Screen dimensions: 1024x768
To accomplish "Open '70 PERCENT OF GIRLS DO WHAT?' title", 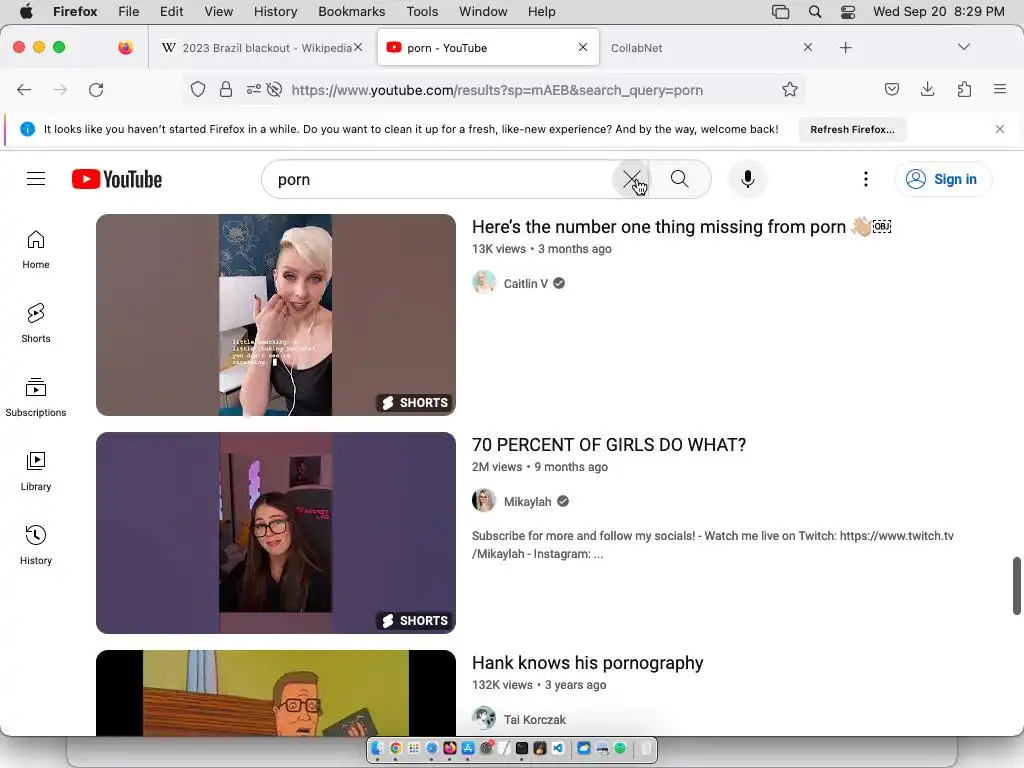I will point(609,445).
